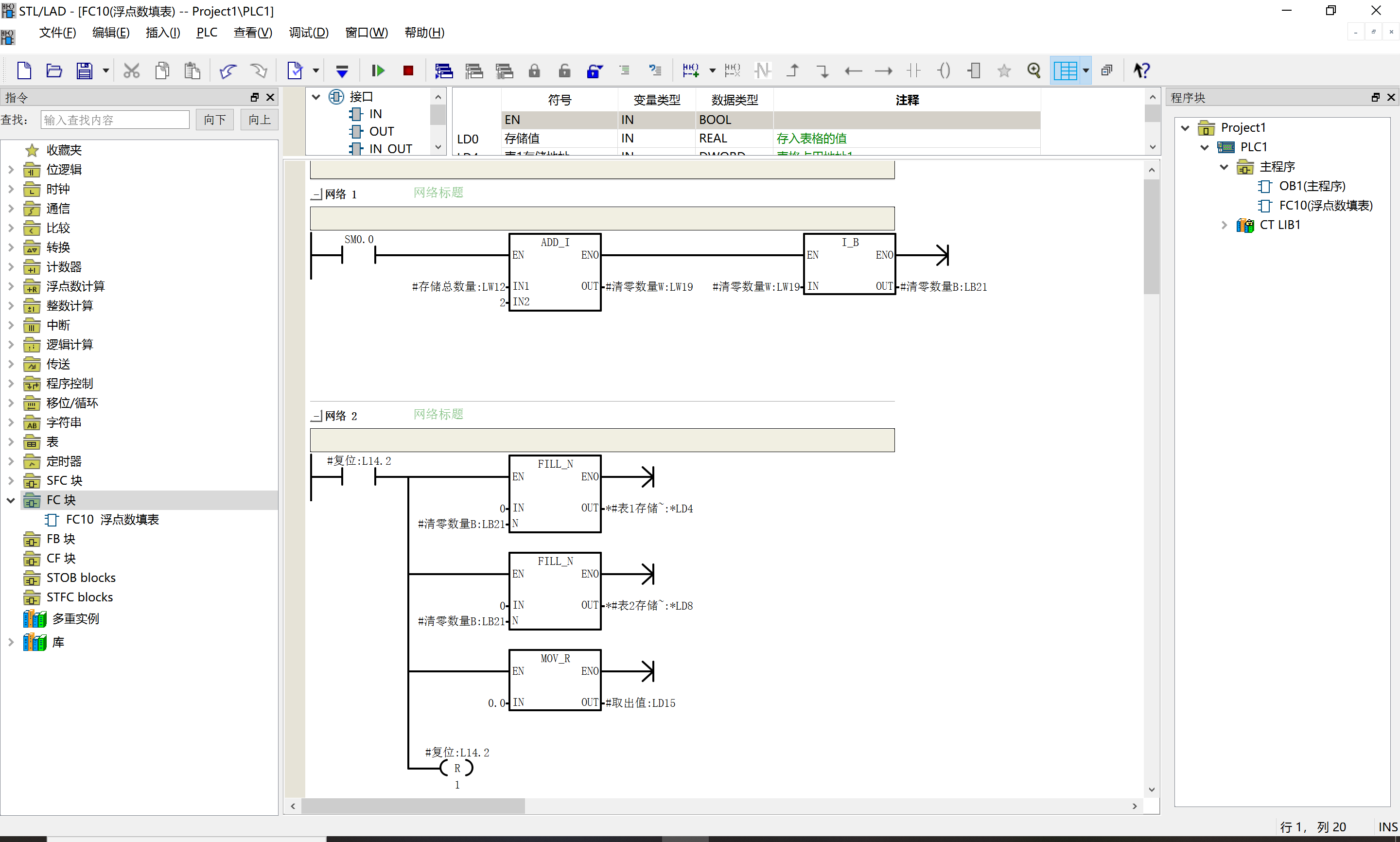The image size is (1400, 842).
Task: Paste from clipboard using the toolbar icon
Action: click(192, 70)
